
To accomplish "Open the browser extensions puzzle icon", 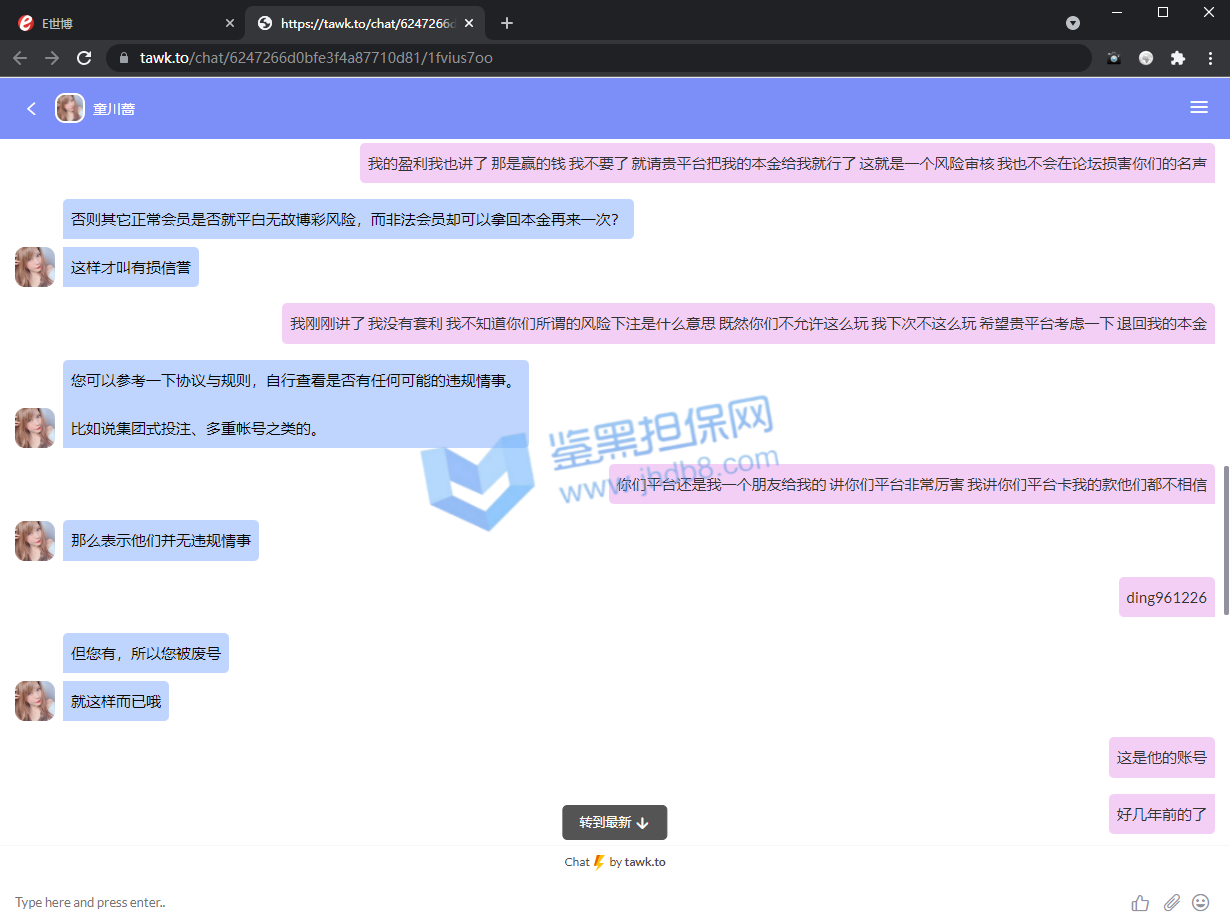I will [x=1178, y=58].
